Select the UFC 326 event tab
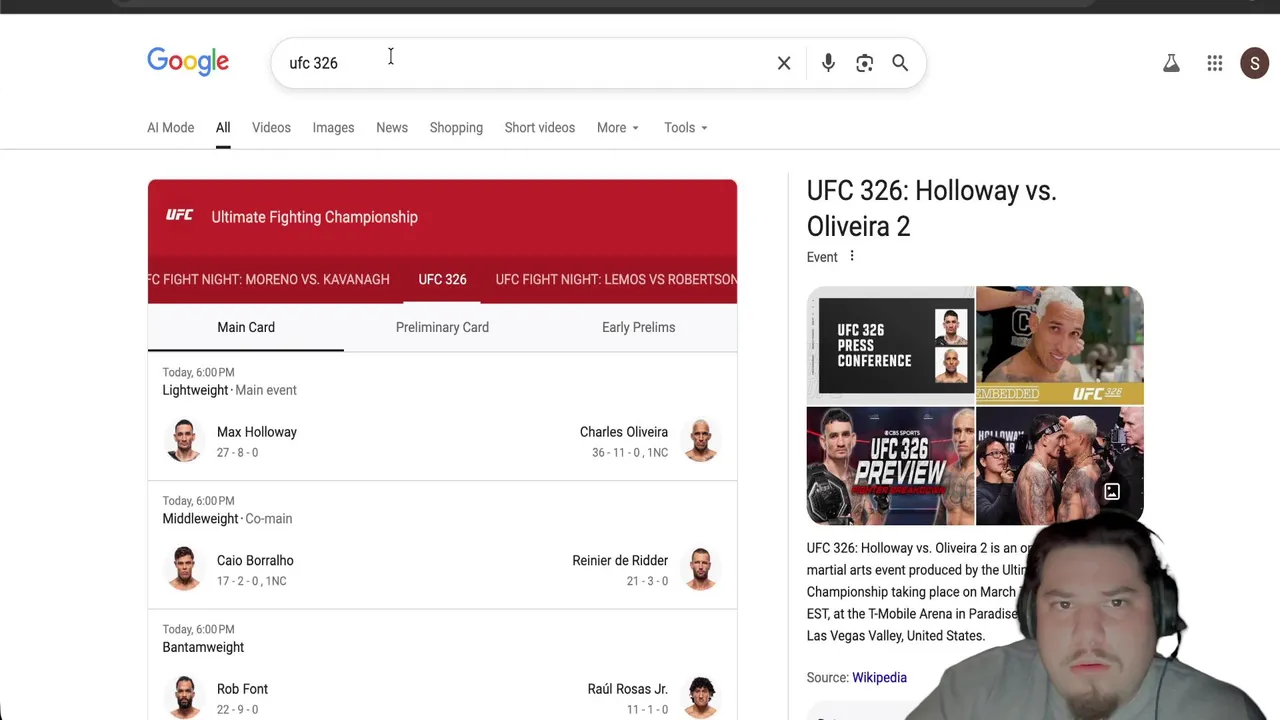1280x720 pixels. pyautogui.click(x=442, y=279)
